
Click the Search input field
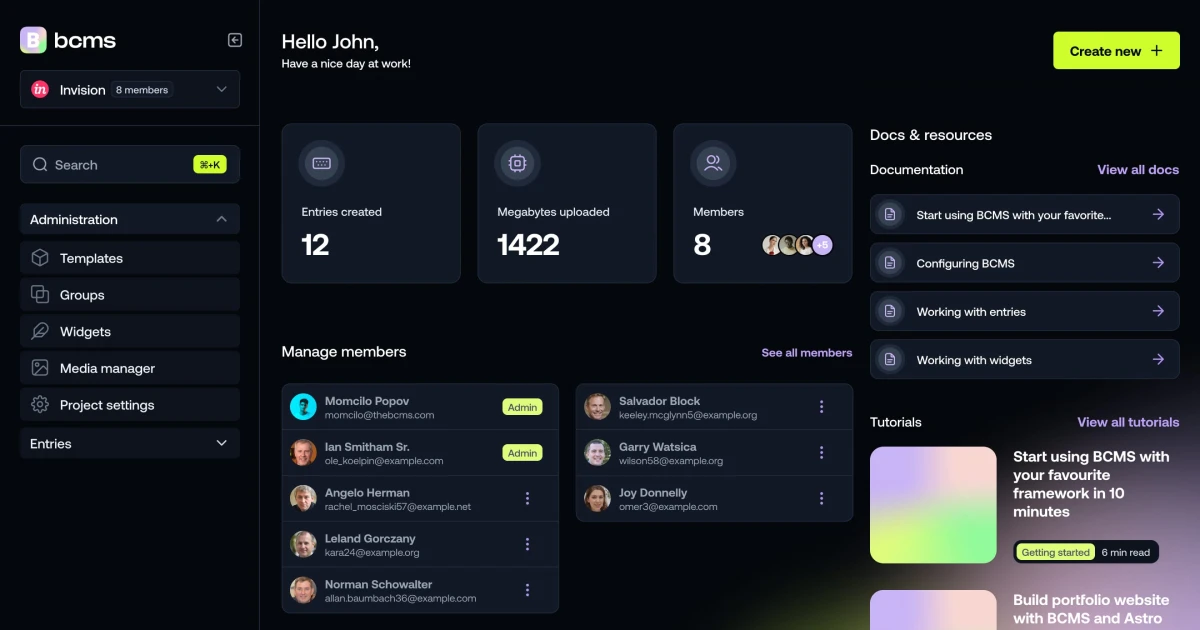(130, 164)
